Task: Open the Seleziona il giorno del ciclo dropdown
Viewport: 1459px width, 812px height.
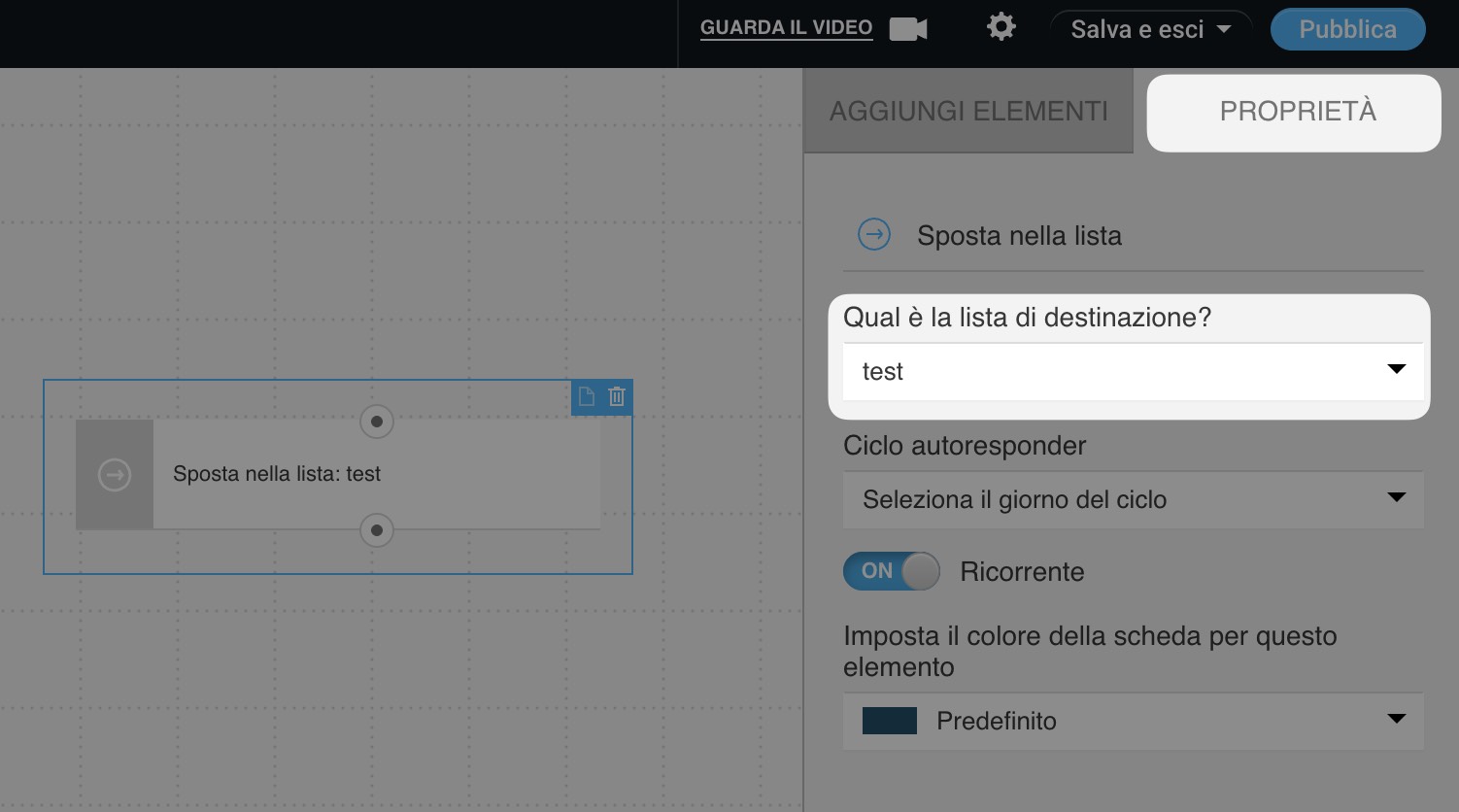Action: [1133, 499]
